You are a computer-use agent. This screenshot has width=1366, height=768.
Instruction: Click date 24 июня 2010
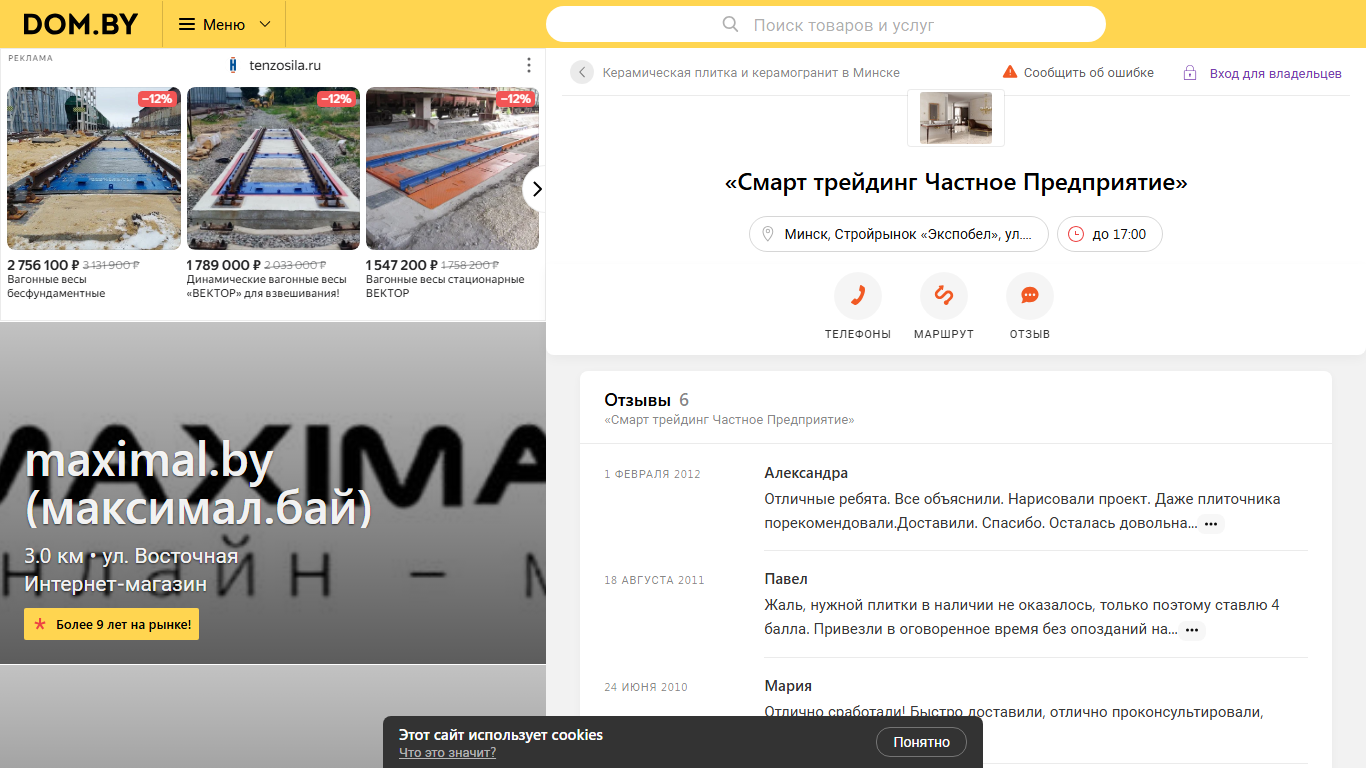646,687
